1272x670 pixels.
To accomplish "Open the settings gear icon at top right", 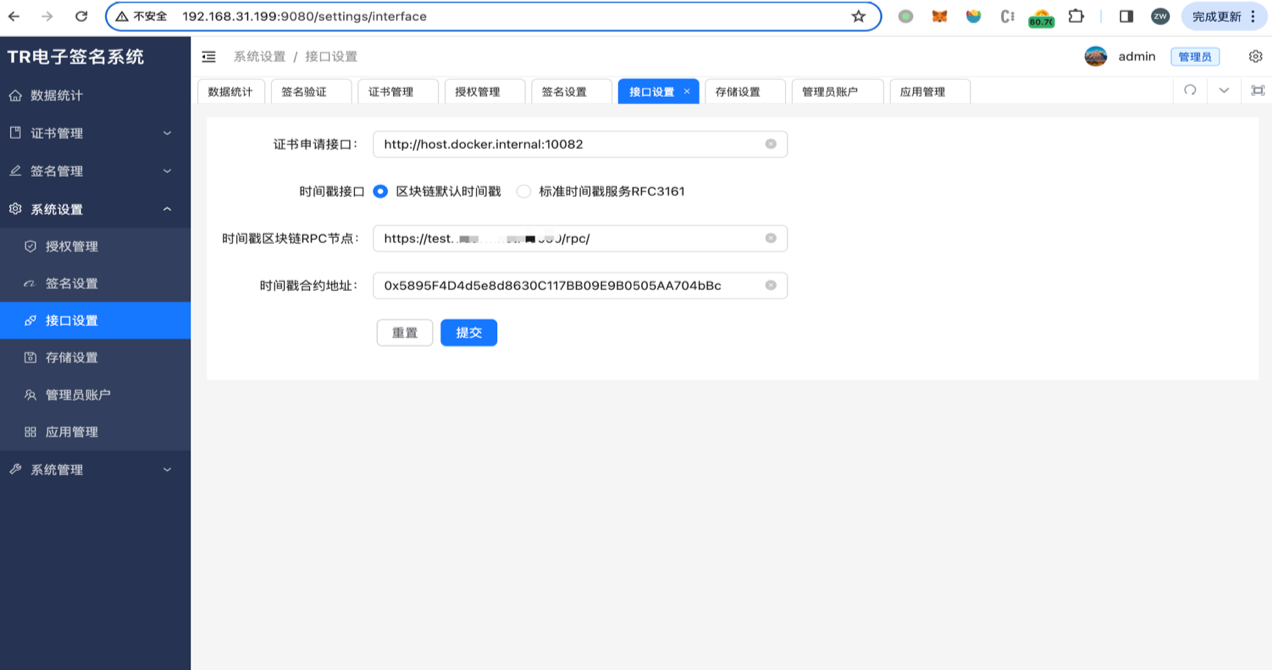I will (1256, 57).
